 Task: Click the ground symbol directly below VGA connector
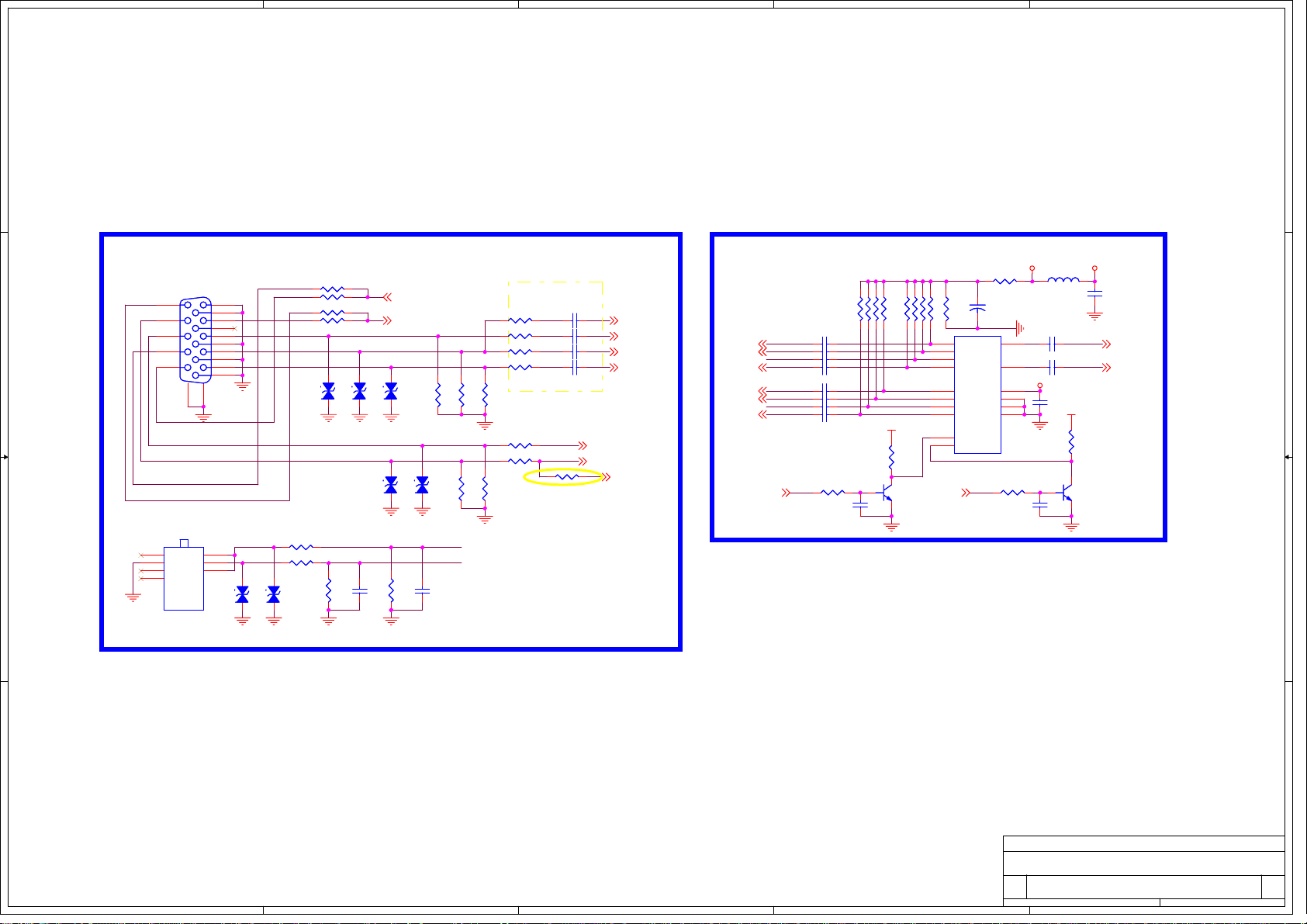tap(203, 417)
